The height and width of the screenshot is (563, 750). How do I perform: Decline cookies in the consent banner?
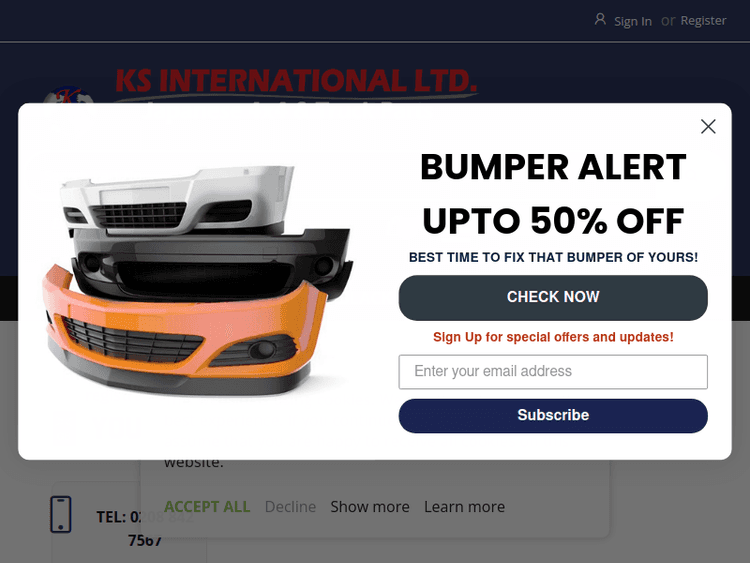click(290, 507)
